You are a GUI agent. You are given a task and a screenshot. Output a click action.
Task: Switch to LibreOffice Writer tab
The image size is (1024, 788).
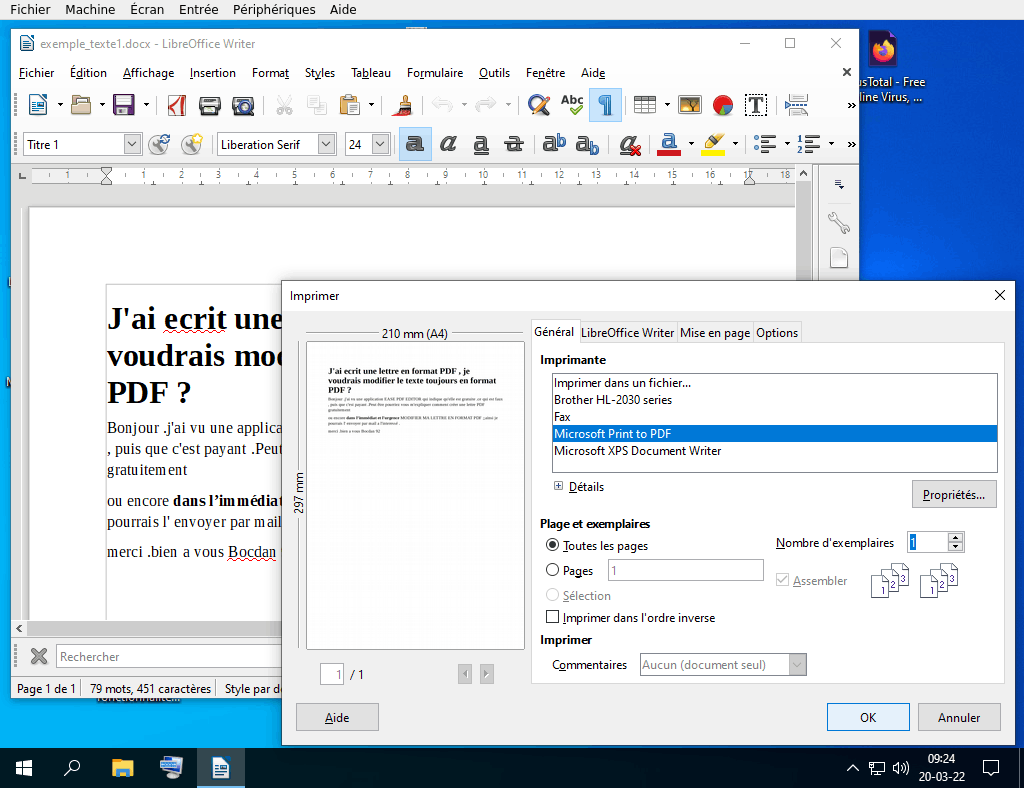tap(628, 333)
